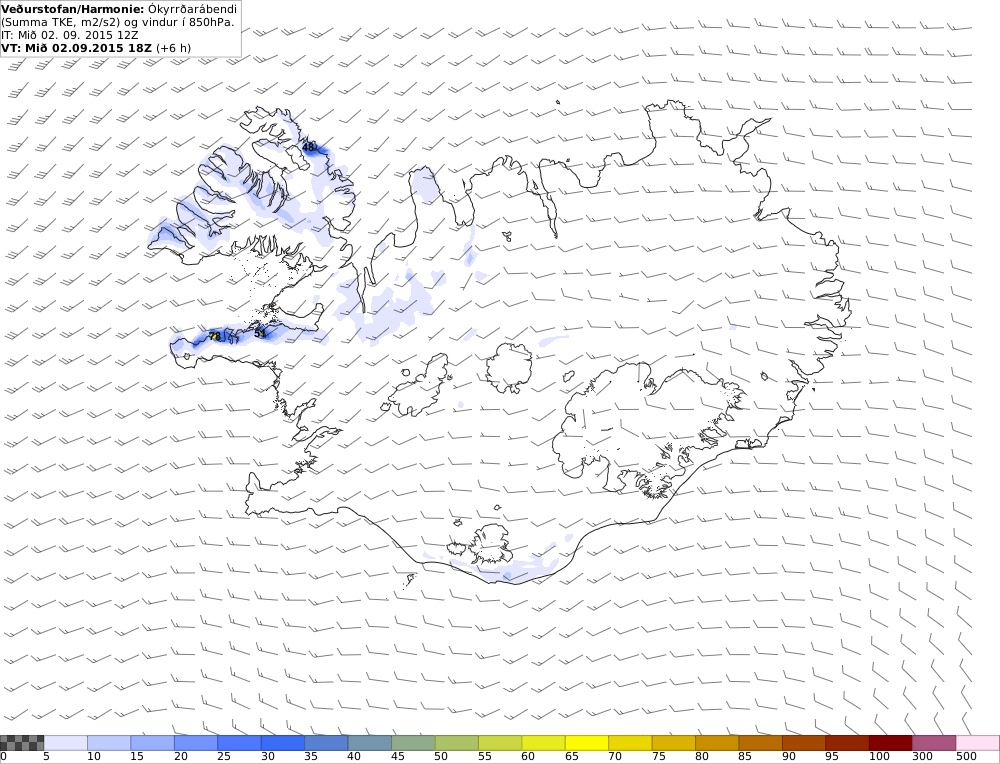Click the 'VT: Mið 02.09.2015 18Z' valid time
The image size is (1000, 764).
[77, 48]
